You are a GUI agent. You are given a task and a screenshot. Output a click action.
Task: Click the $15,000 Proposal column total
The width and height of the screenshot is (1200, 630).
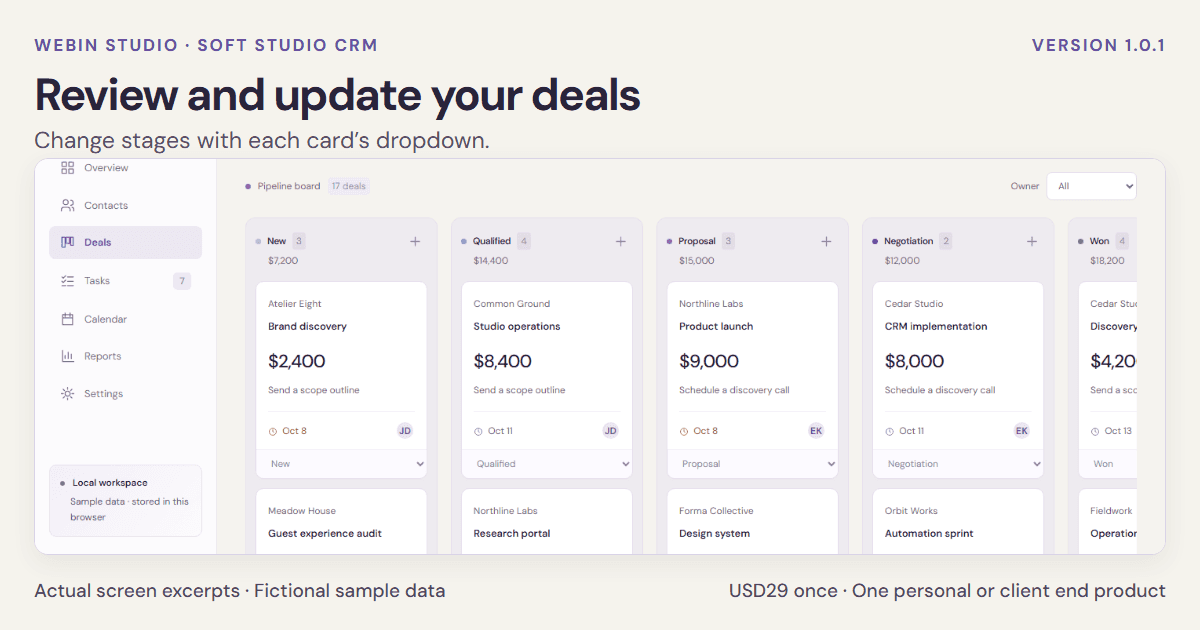point(697,261)
